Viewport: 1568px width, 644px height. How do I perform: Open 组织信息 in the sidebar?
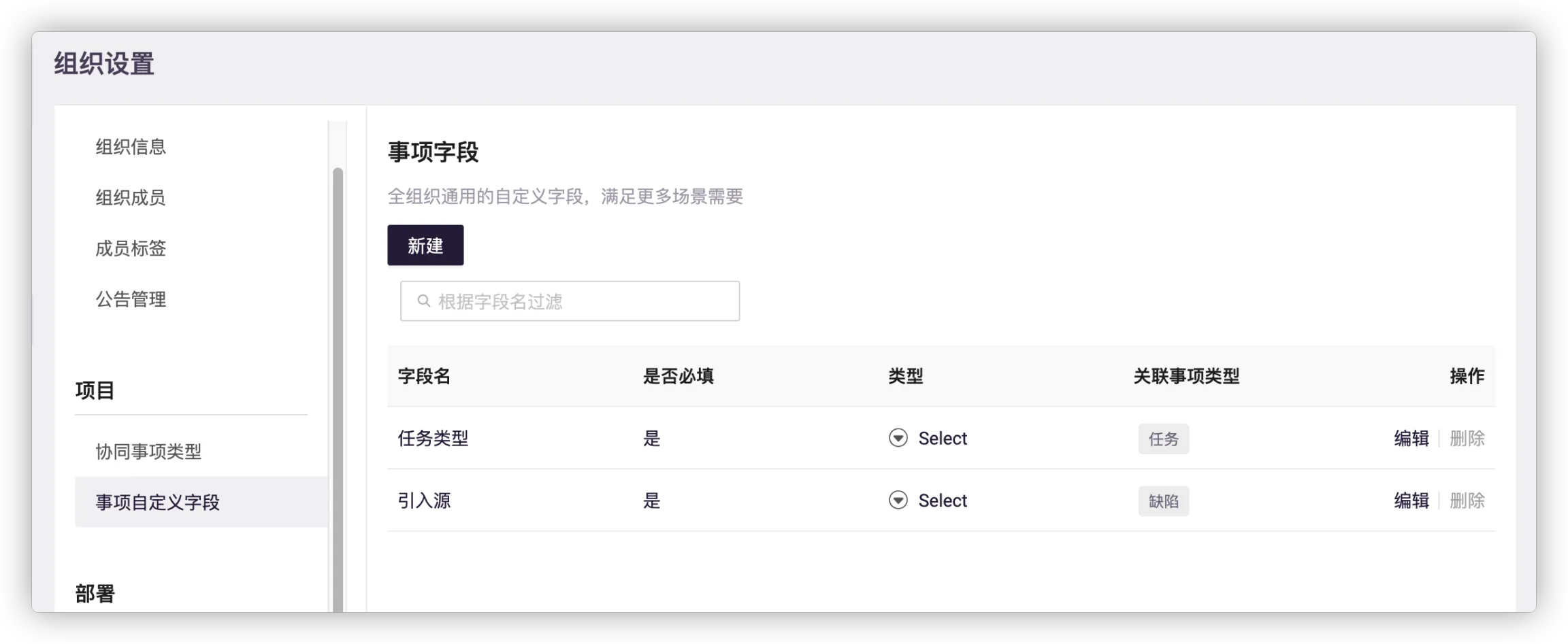tap(131, 147)
